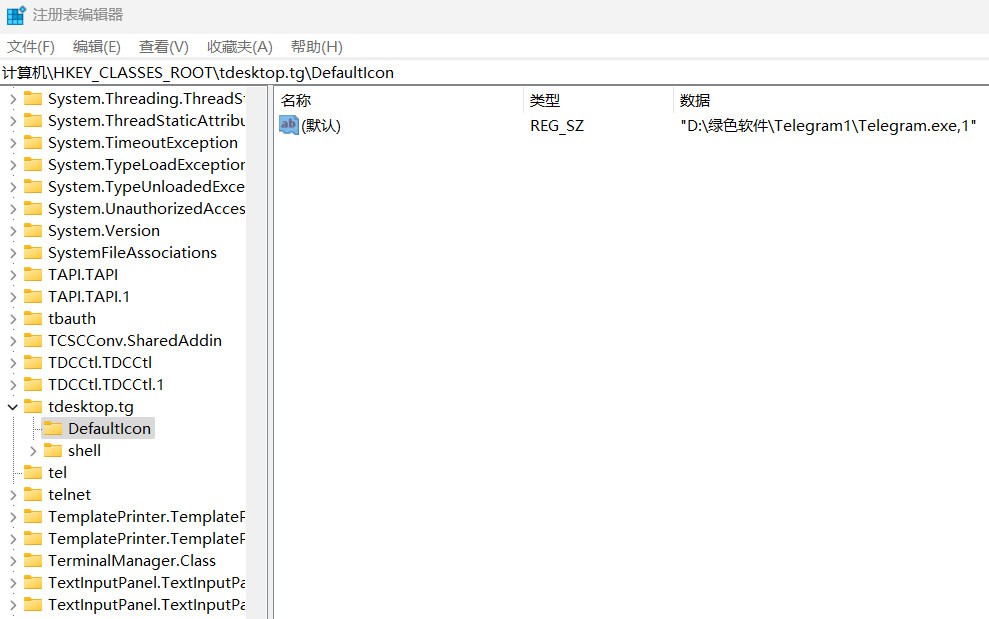The width and height of the screenshot is (989, 619).
Task: Expand the TAPI.TAPI.1 key
Action: tap(13, 297)
